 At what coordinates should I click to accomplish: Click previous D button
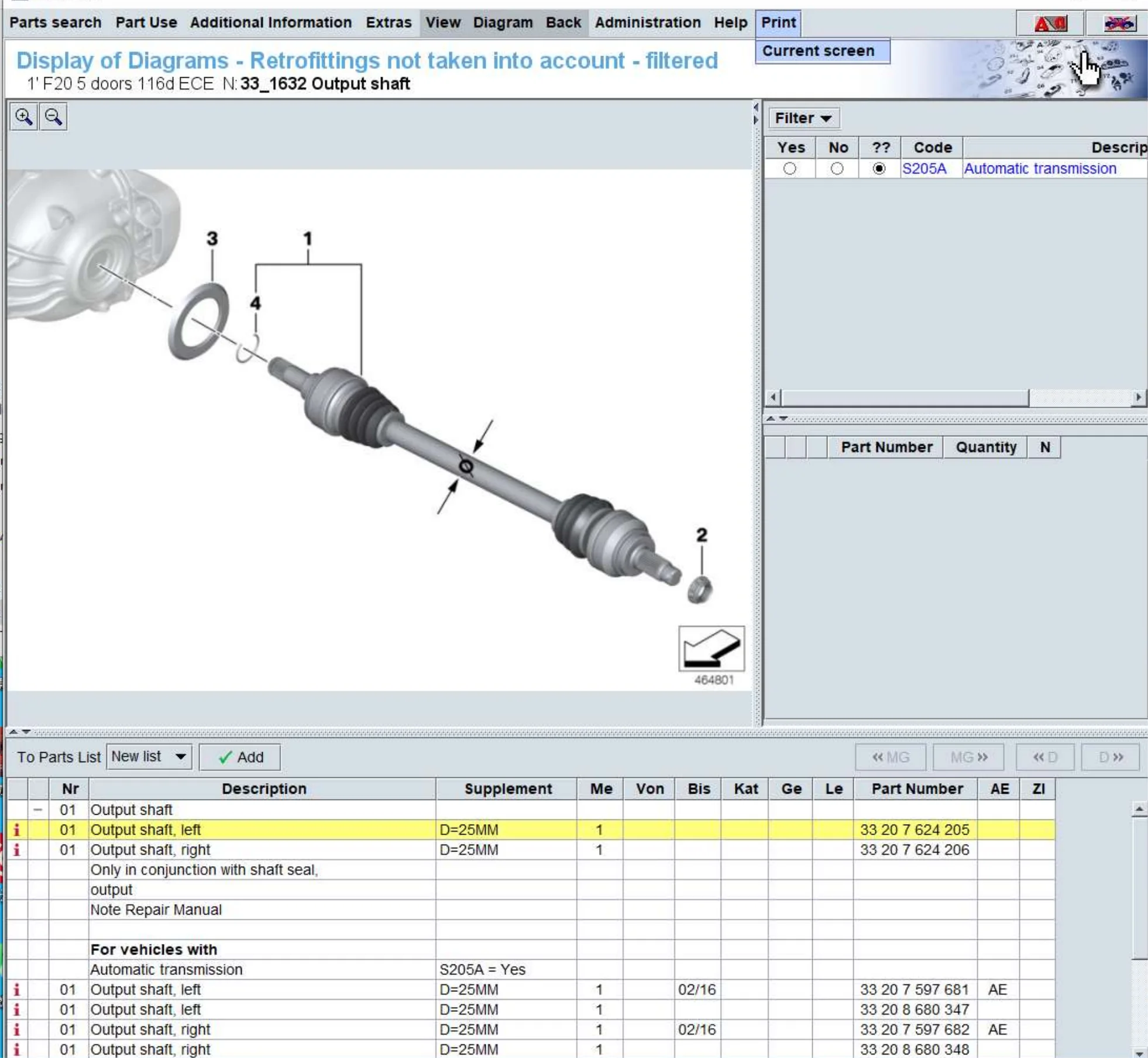tap(1045, 757)
